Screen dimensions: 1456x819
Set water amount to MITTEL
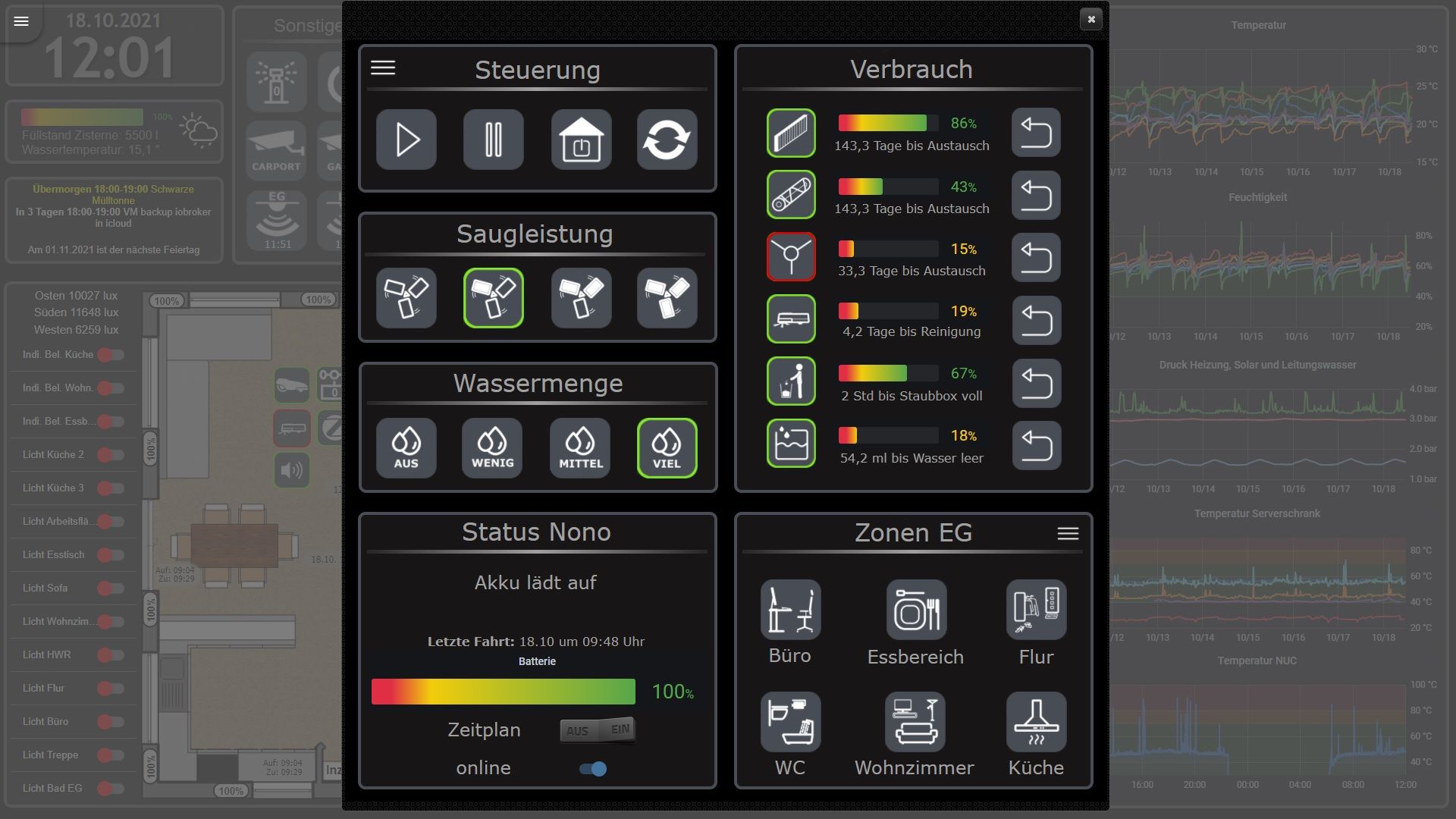580,448
